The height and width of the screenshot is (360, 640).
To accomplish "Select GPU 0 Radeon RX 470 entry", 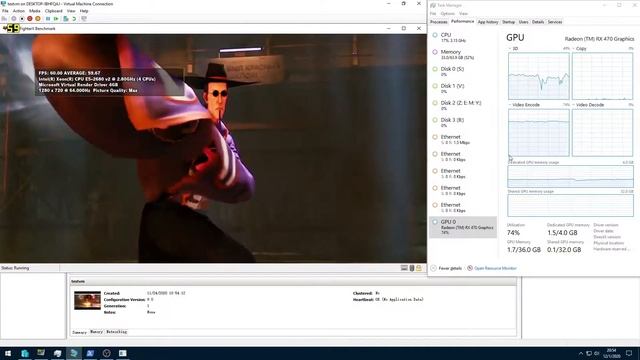I will pos(463,227).
